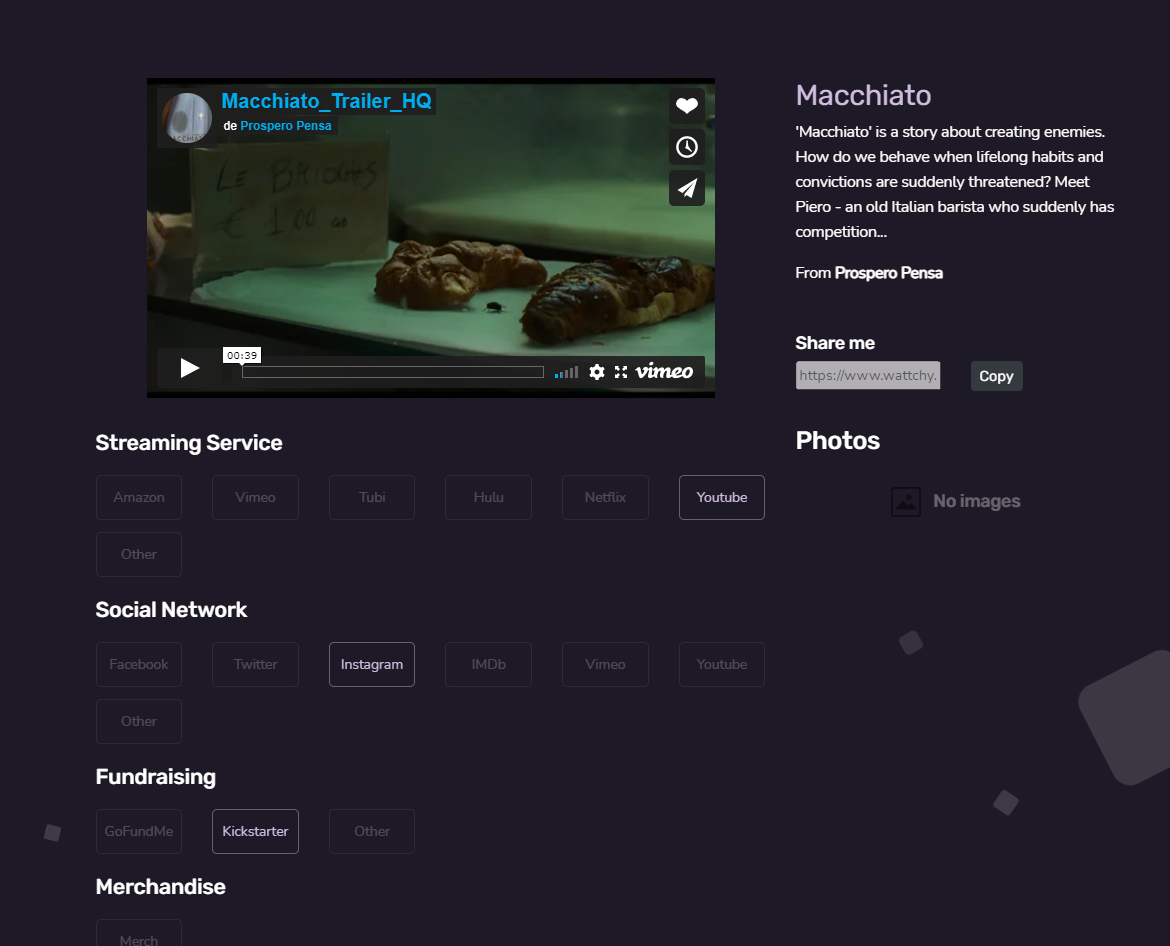Open the Kickstarter fundraising button
1170x946 pixels.
pyautogui.click(x=255, y=831)
